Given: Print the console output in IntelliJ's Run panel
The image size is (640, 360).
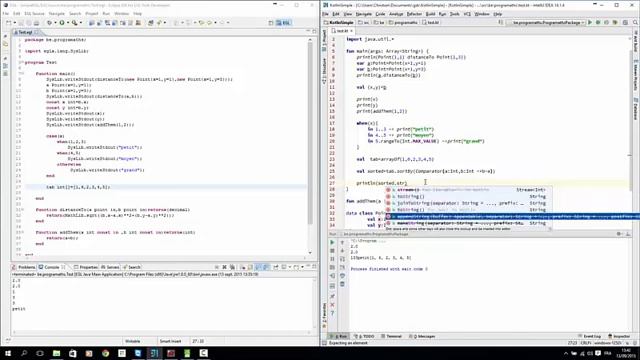Looking at the screenshot, I should click(342, 276).
